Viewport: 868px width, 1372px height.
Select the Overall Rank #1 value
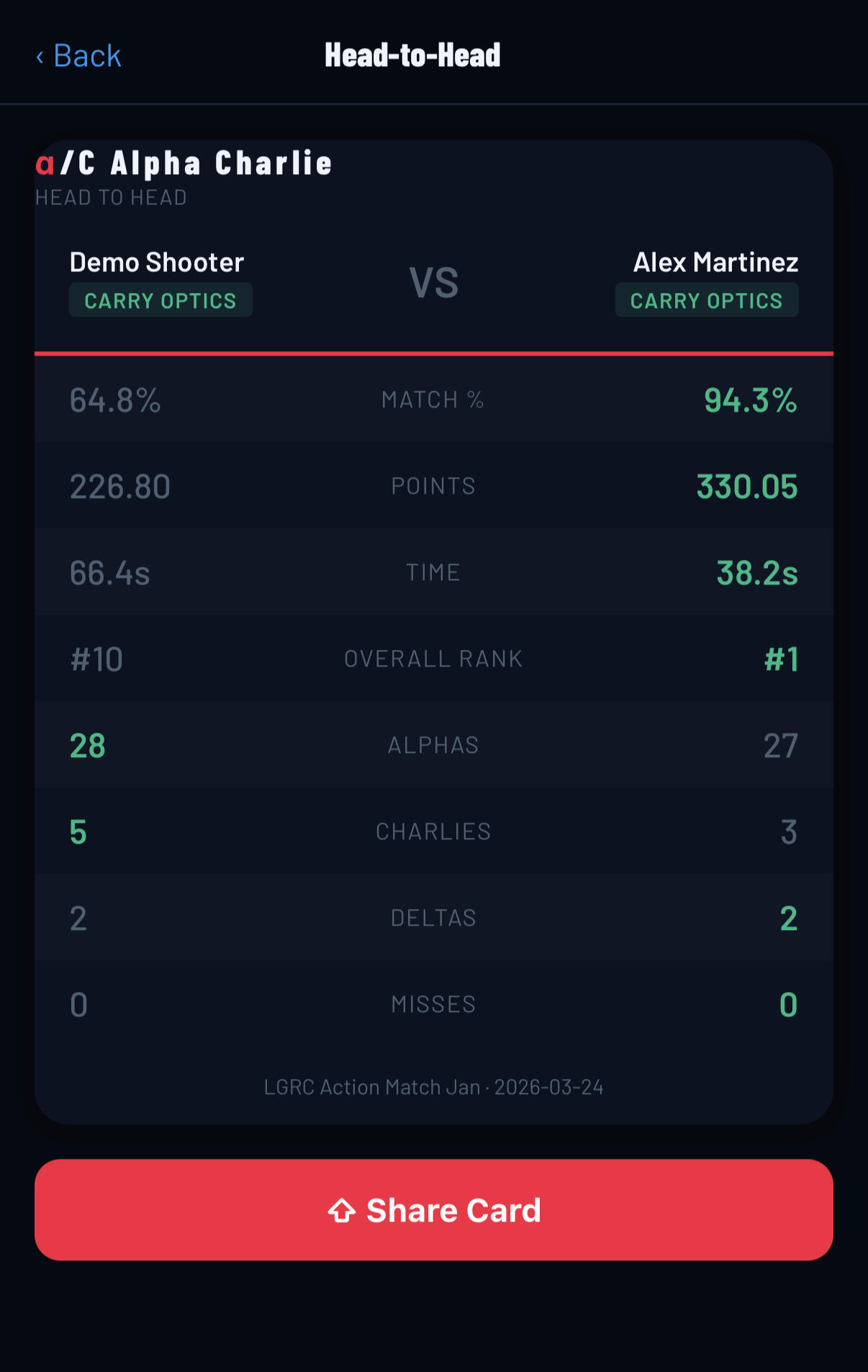(x=781, y=659)
